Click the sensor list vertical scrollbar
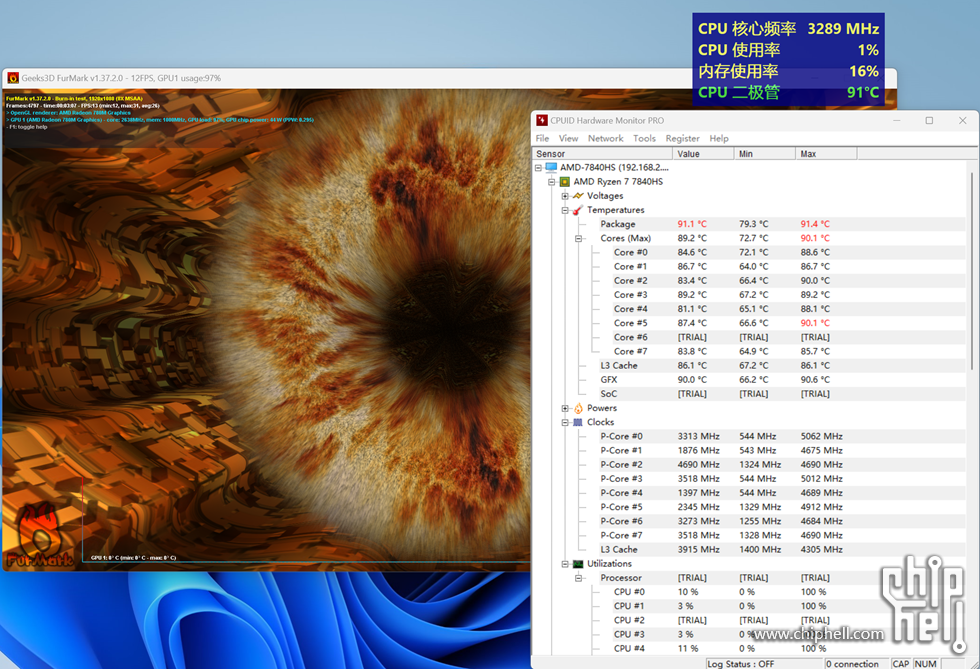Image resolution: width=980 pixels, height=669 pixels. [972, 269]
